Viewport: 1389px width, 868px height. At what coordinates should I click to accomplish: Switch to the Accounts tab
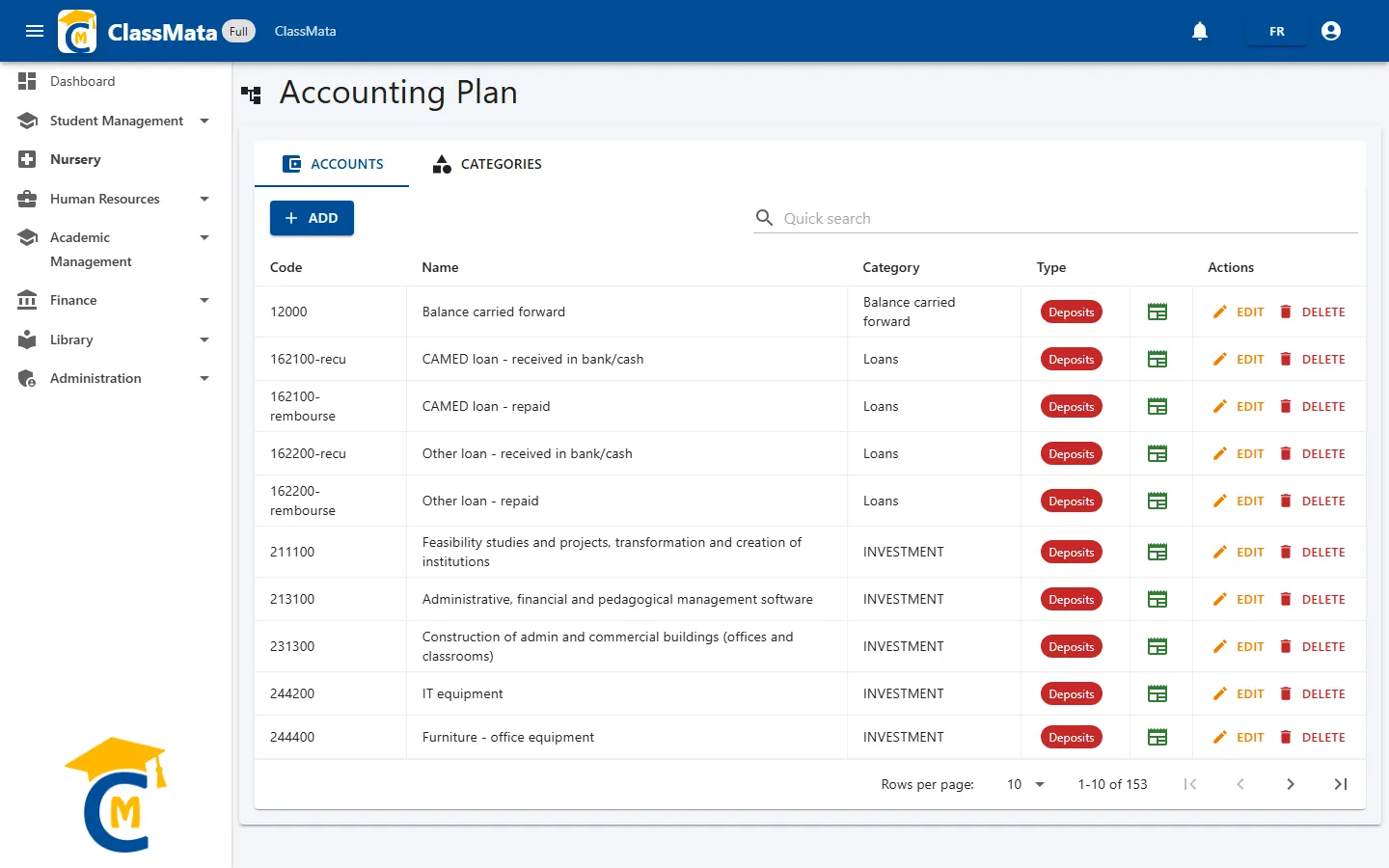[332, 164]
